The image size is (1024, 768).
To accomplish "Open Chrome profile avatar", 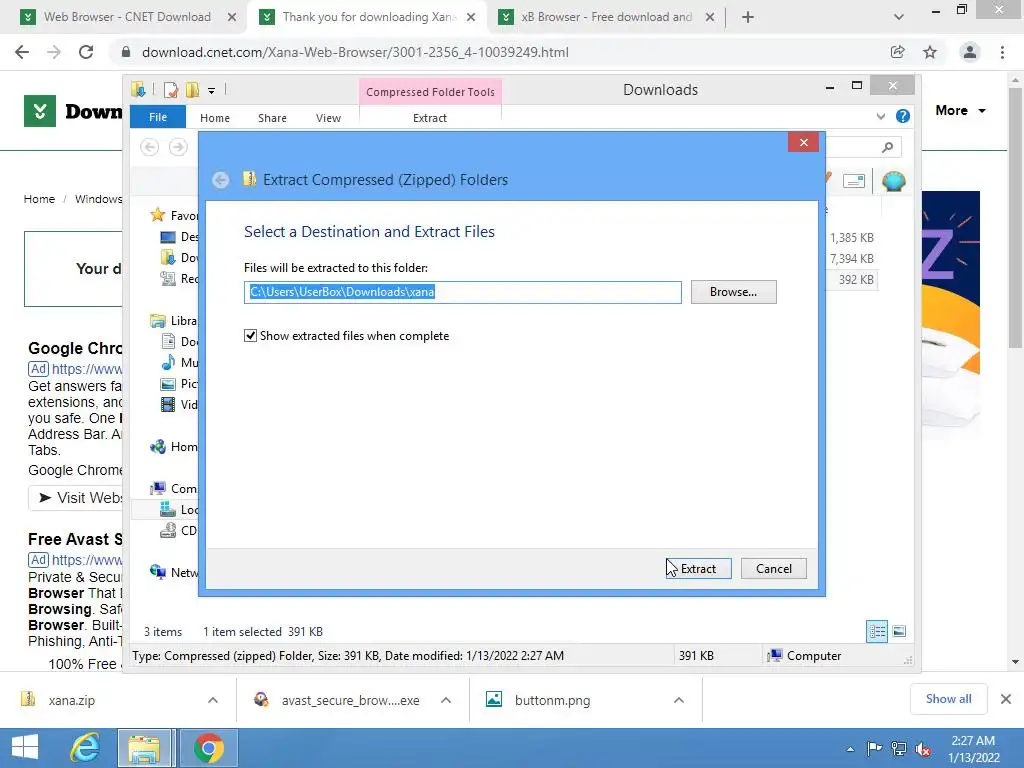I will (x=970, y=52).
